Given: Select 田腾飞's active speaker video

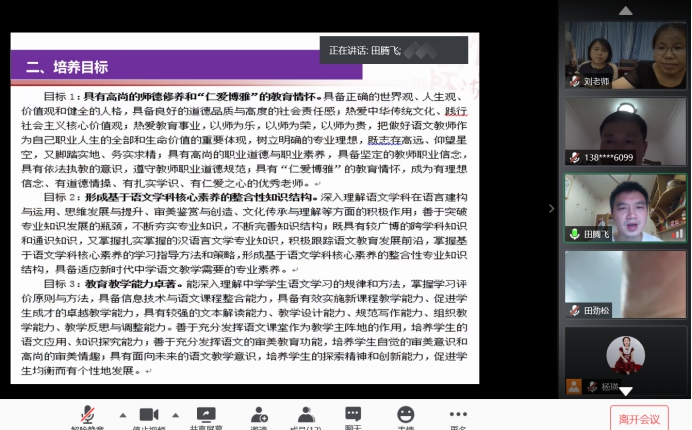Looking at the screenshot, I should coord(624,208).
